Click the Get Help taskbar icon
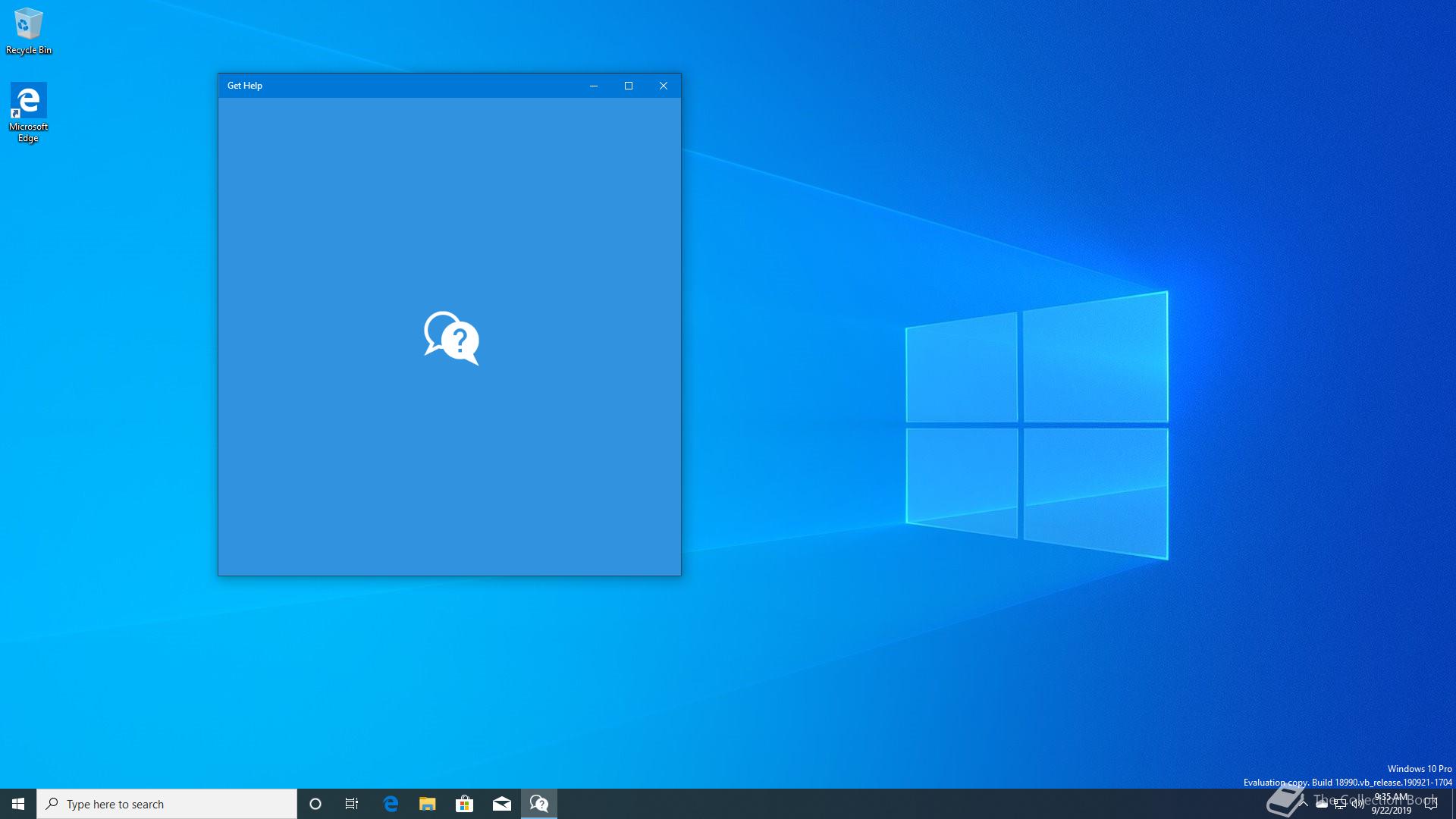This screenshot has width=1456, height=819. 539,804
